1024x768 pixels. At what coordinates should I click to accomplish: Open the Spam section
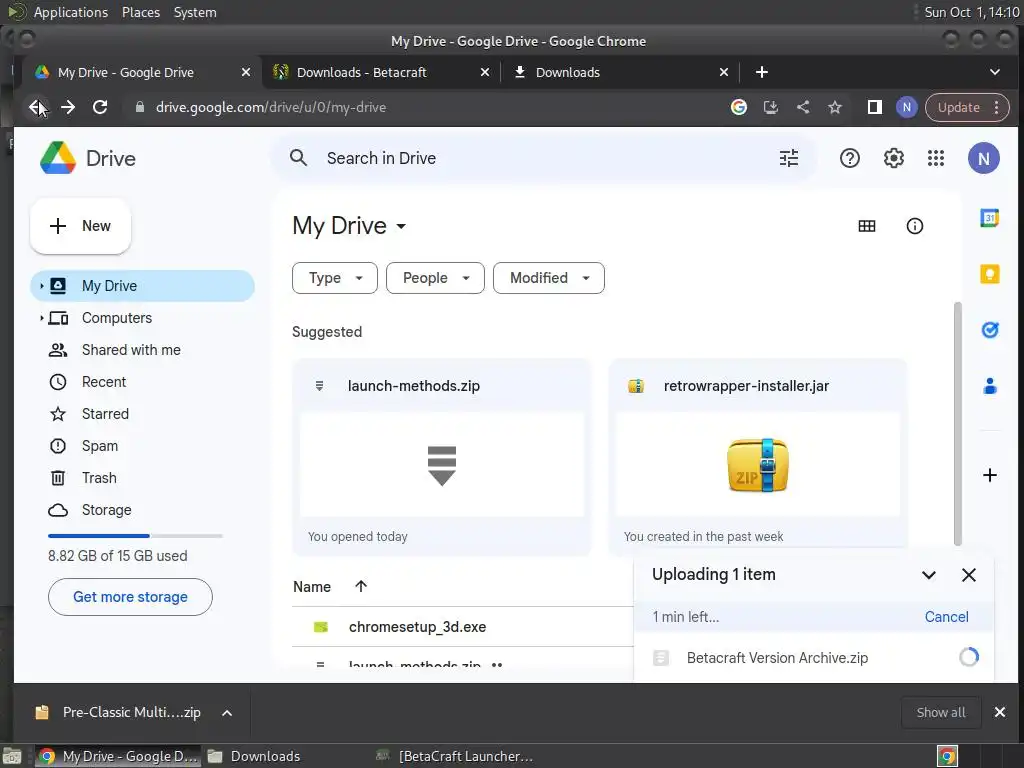point(142,446)
